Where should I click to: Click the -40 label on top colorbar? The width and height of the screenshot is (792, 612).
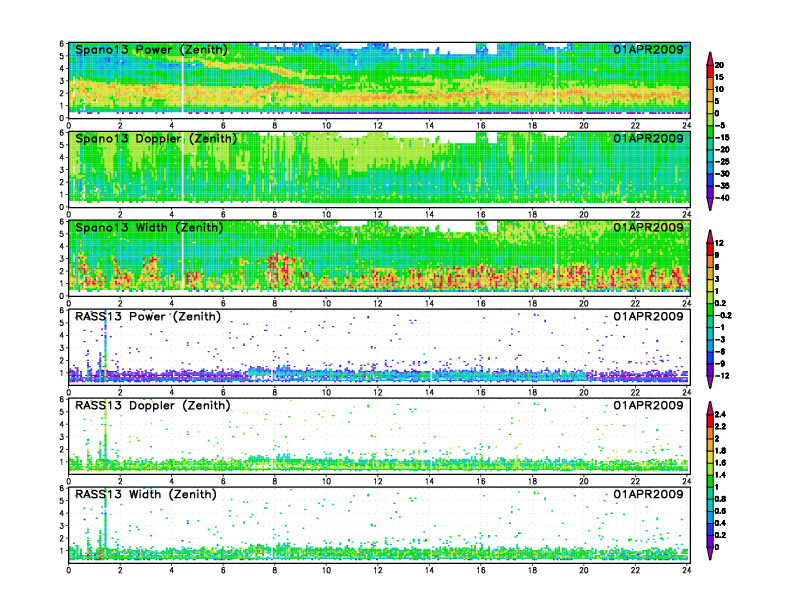[x=722, y=198]
